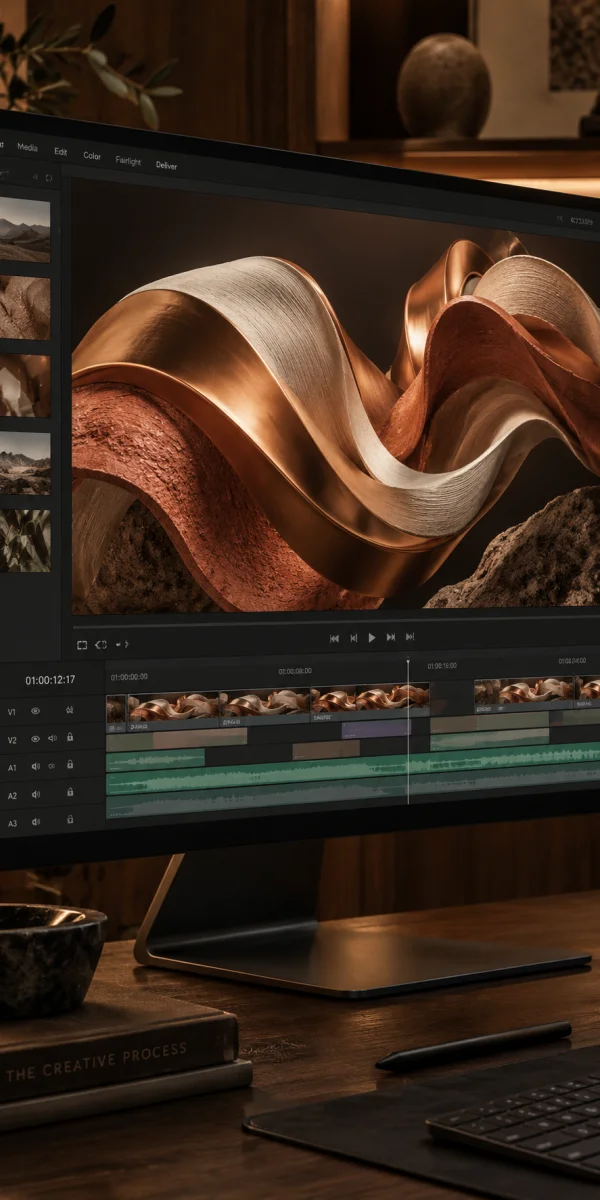Select the desert landscape thumbnail in the media pool
The image size is (600, 1200).
pyautogui.click(x=24, y=229)
